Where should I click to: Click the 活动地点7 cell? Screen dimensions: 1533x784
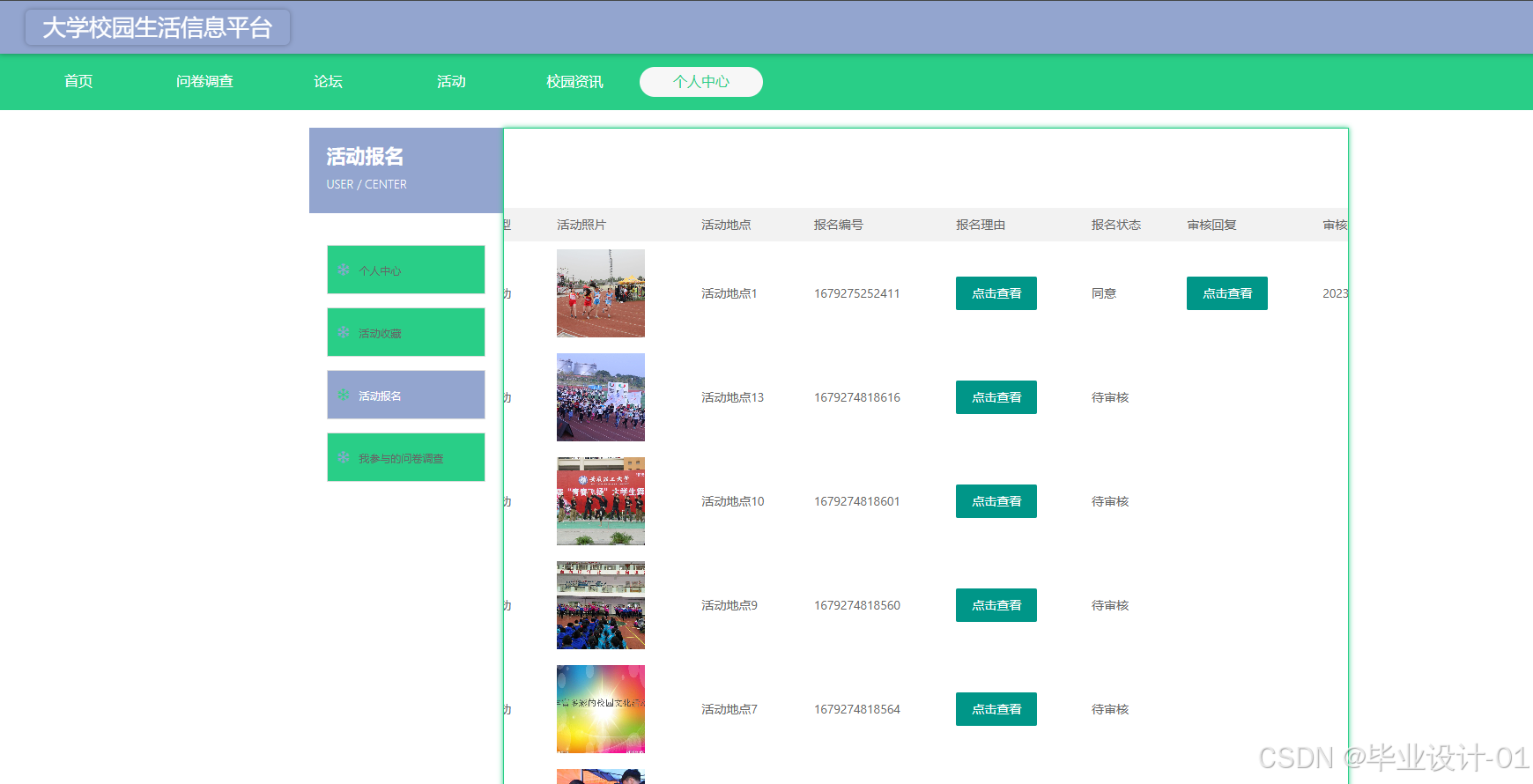[x=729, y=709]
